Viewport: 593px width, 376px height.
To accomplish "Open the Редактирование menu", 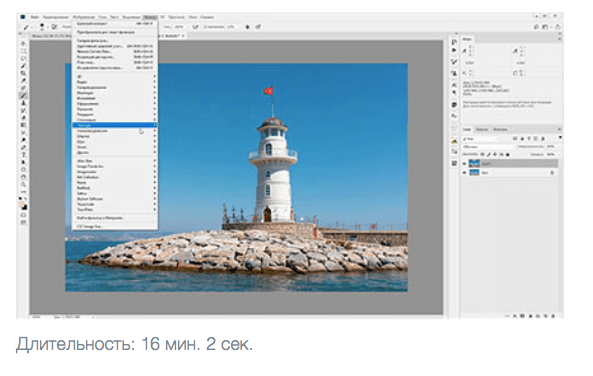I will click(x=56, y=17).
